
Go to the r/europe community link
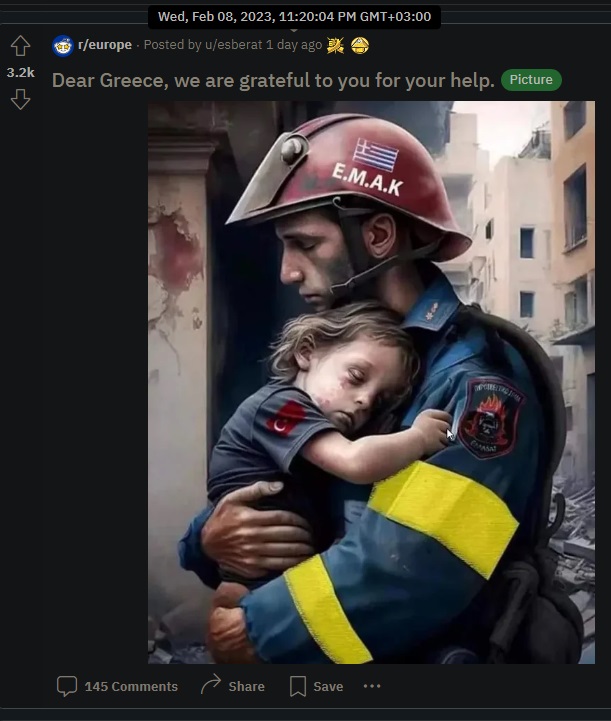click(105, 45)
